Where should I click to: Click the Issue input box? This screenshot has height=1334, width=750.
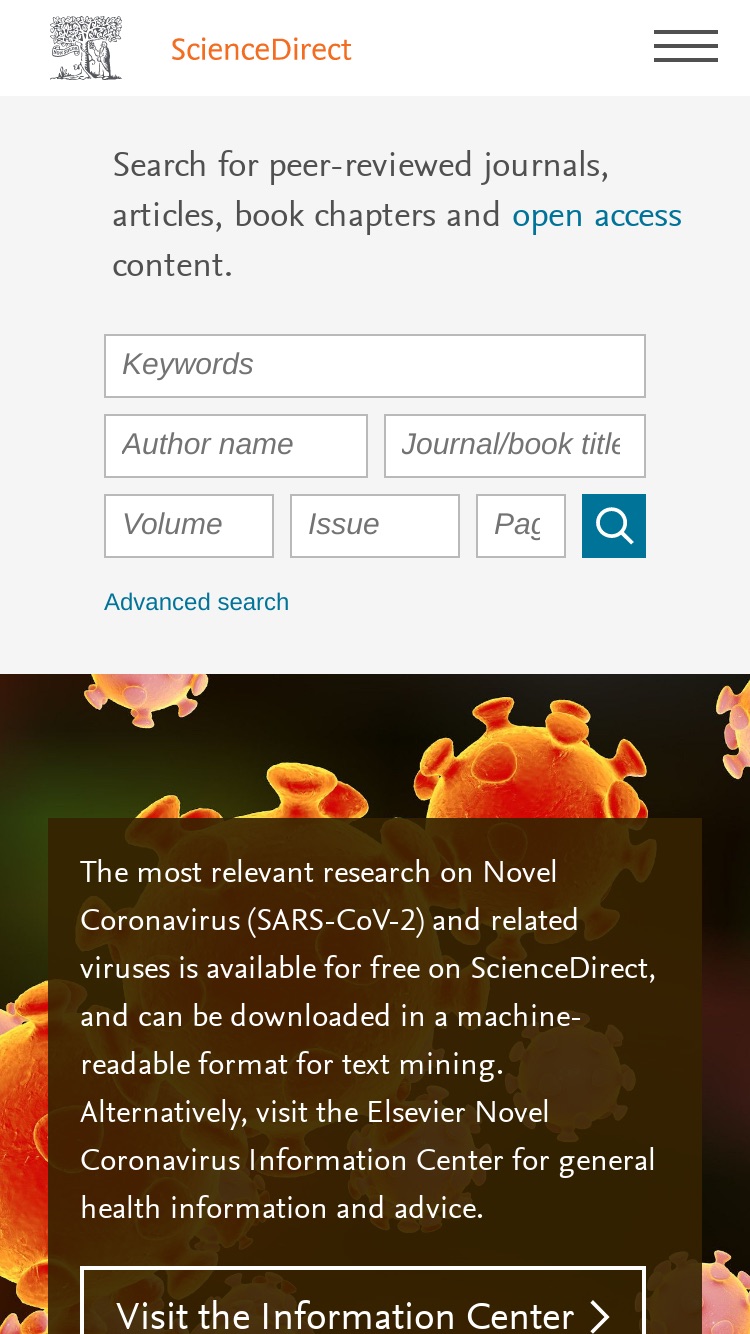[375, 526]
